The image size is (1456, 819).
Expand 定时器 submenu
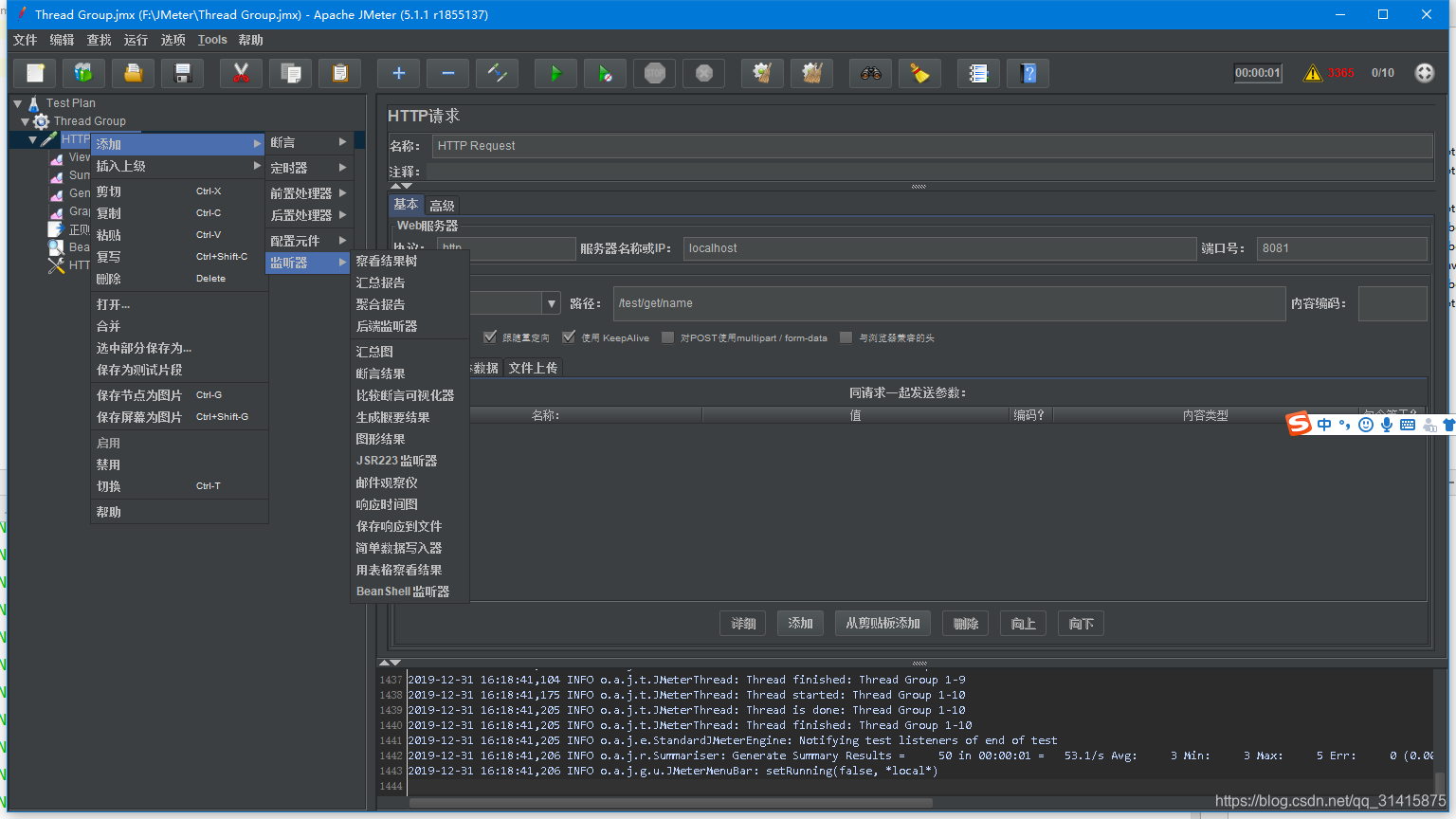(x=309, y=168)
